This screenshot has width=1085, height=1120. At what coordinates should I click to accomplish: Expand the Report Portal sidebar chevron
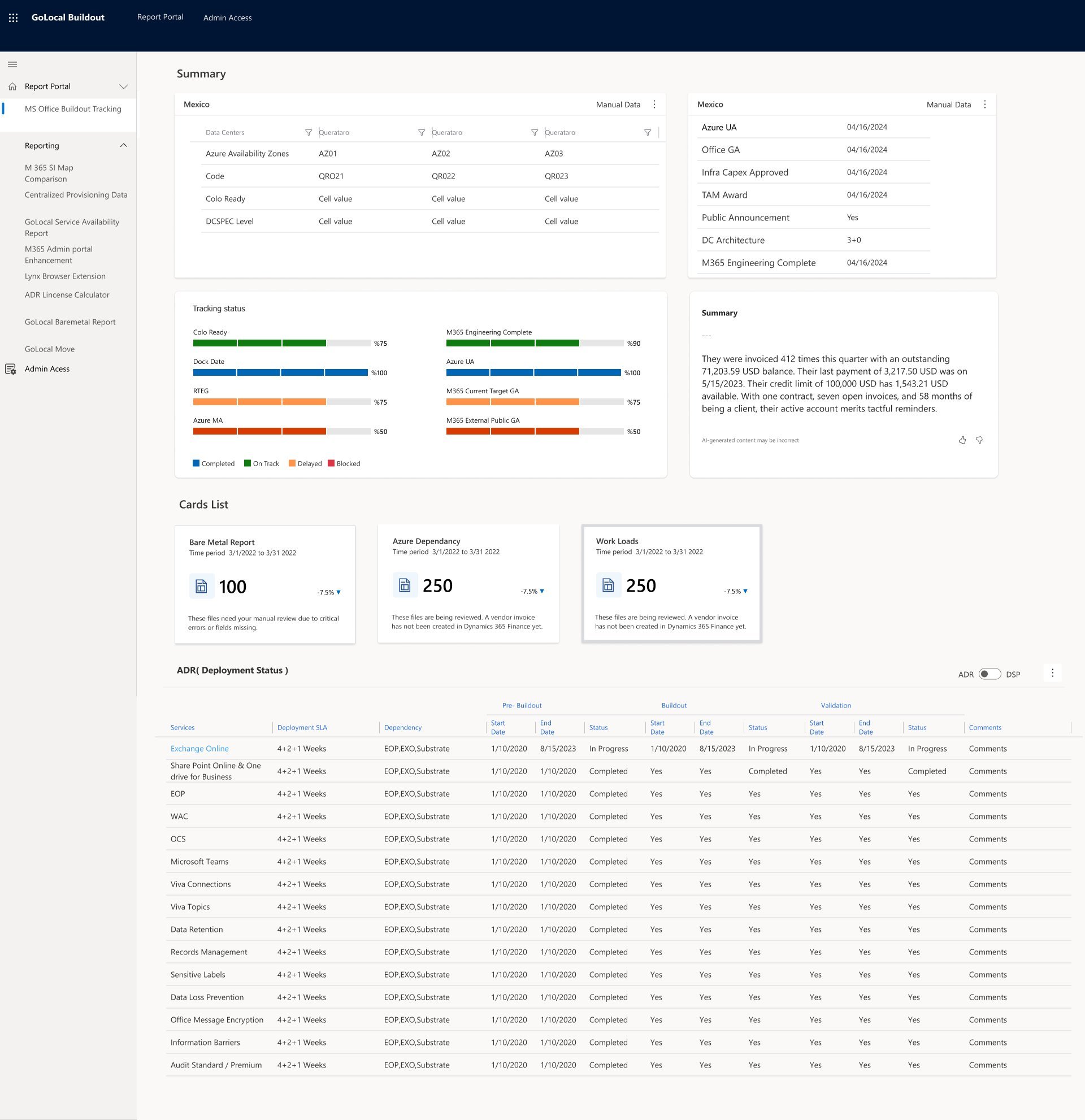tap(123, 87)
